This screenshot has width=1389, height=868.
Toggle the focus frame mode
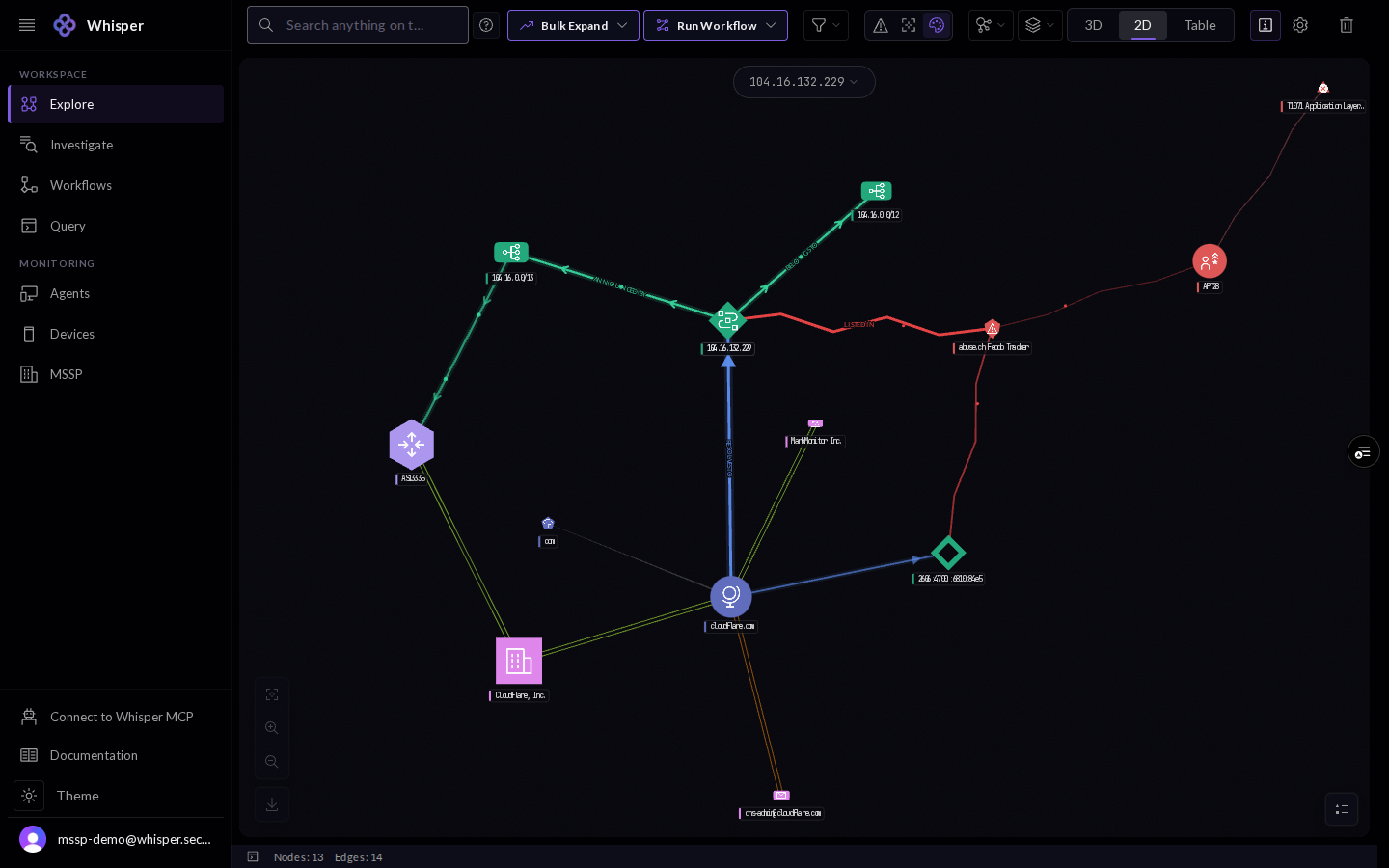pyautogui.click(x=909, y=25)
